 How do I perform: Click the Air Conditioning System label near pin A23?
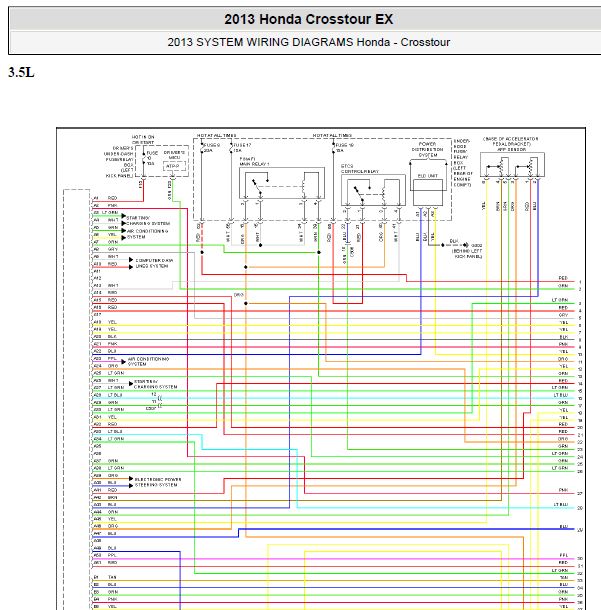[148, 361]
